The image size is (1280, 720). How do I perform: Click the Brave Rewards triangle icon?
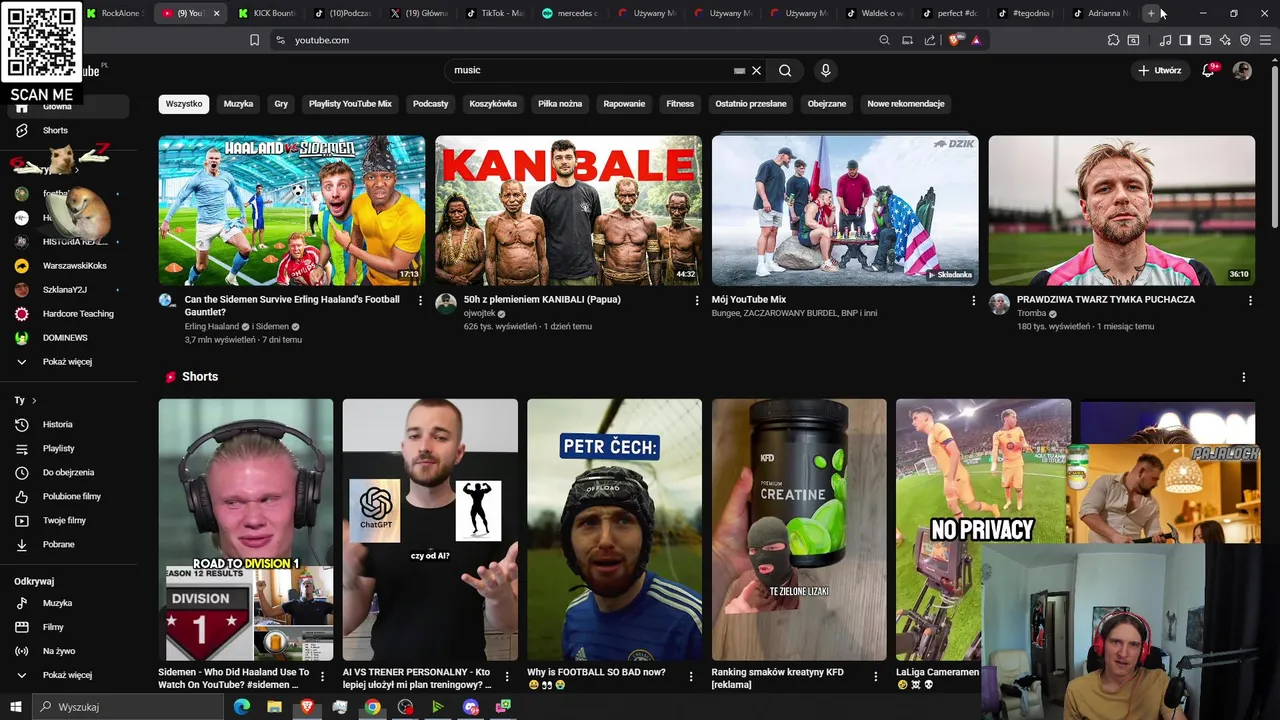[976, 40]
